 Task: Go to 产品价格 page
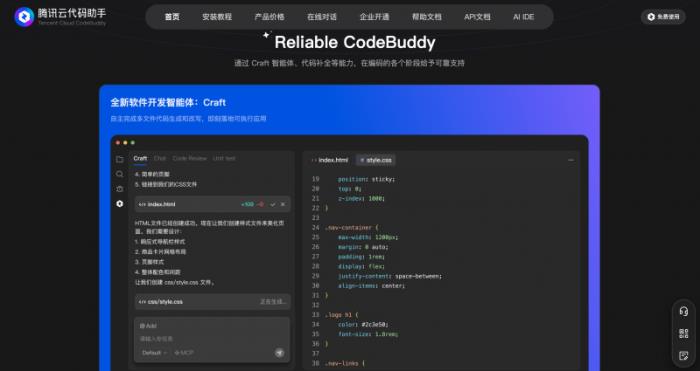point(269,17)
